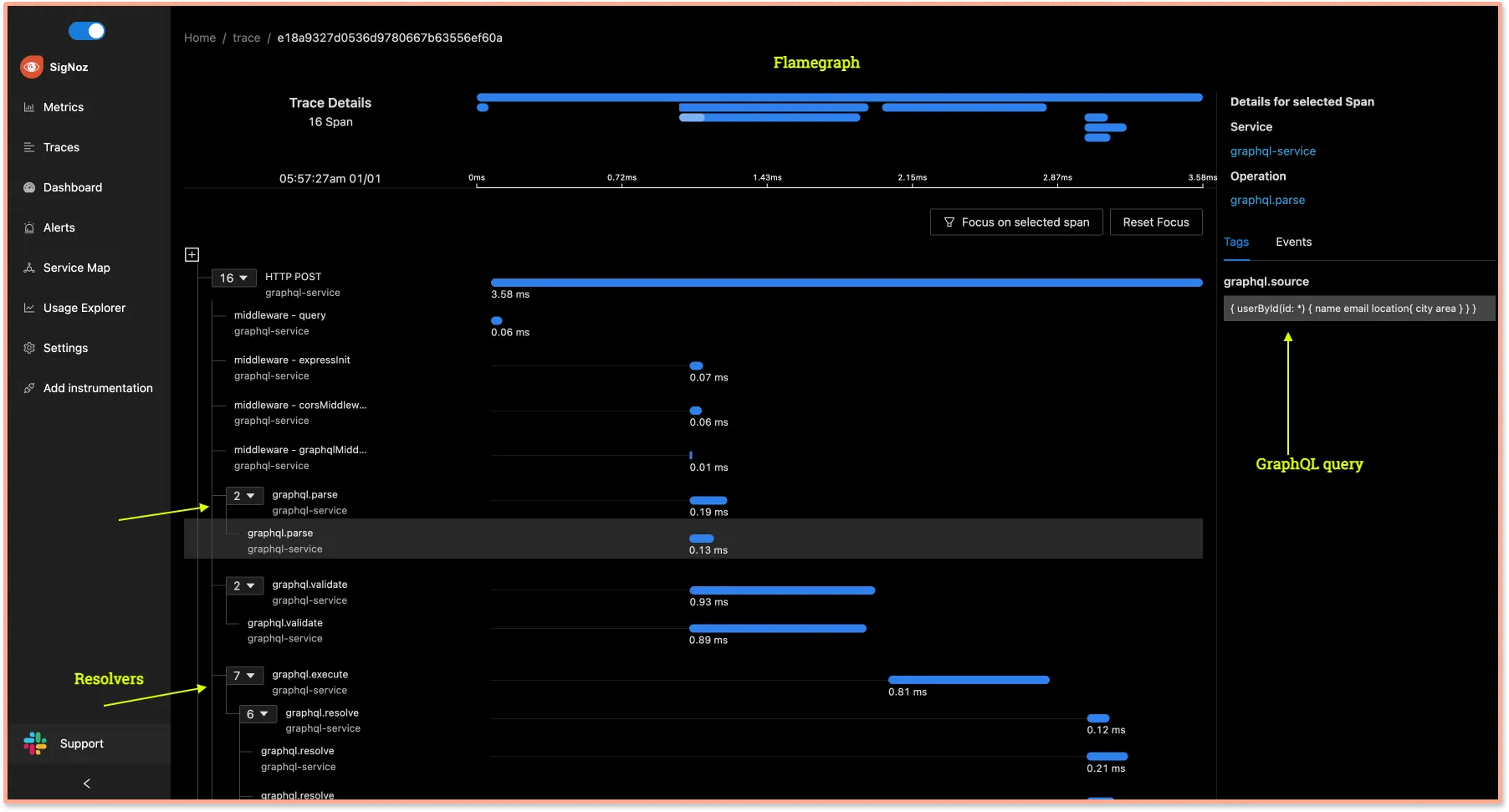Open the Alerts bell icon

(x=29, y=227)
